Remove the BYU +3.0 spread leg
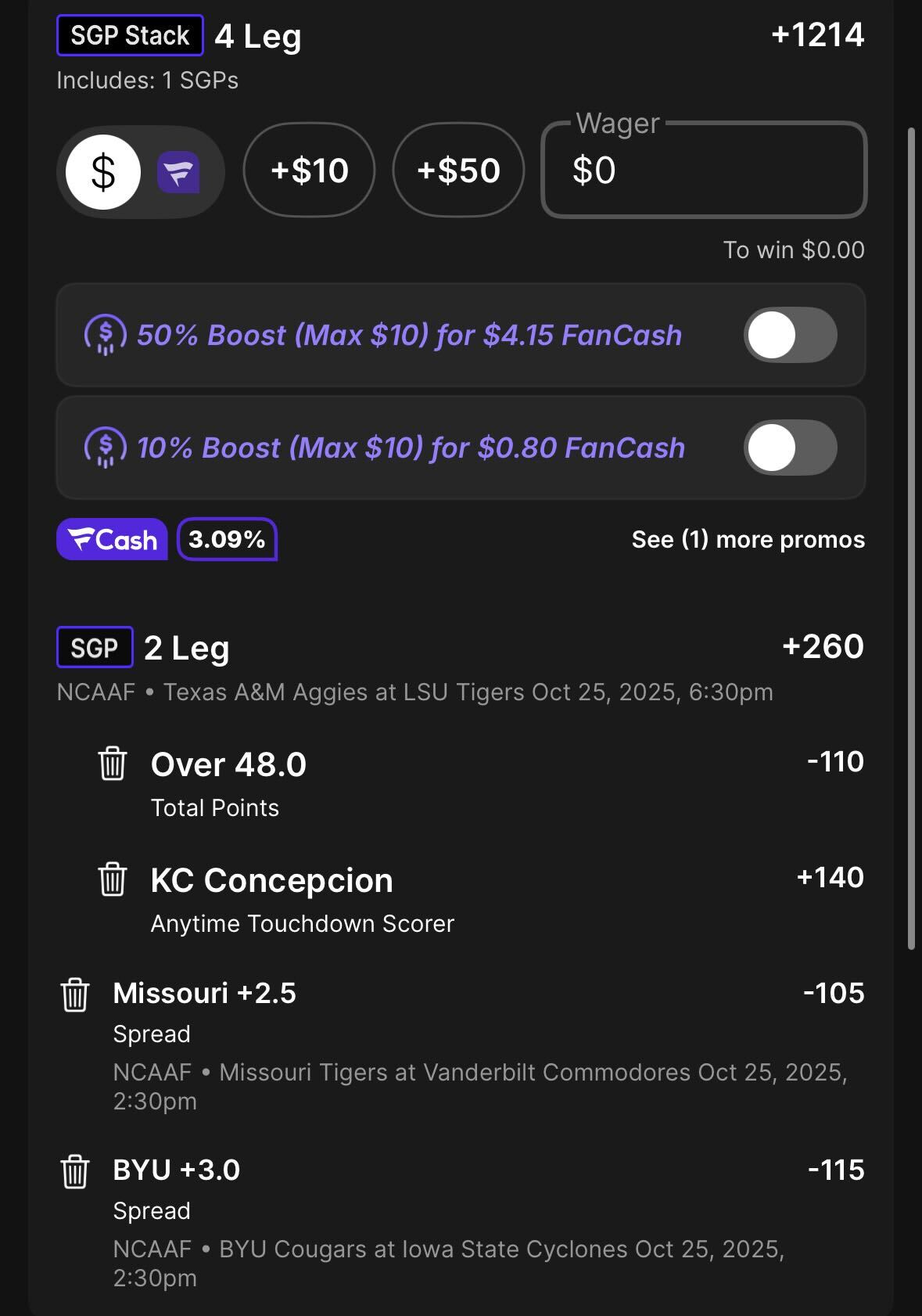This screenshot has height=1316, width=922. coord(75,1171)
